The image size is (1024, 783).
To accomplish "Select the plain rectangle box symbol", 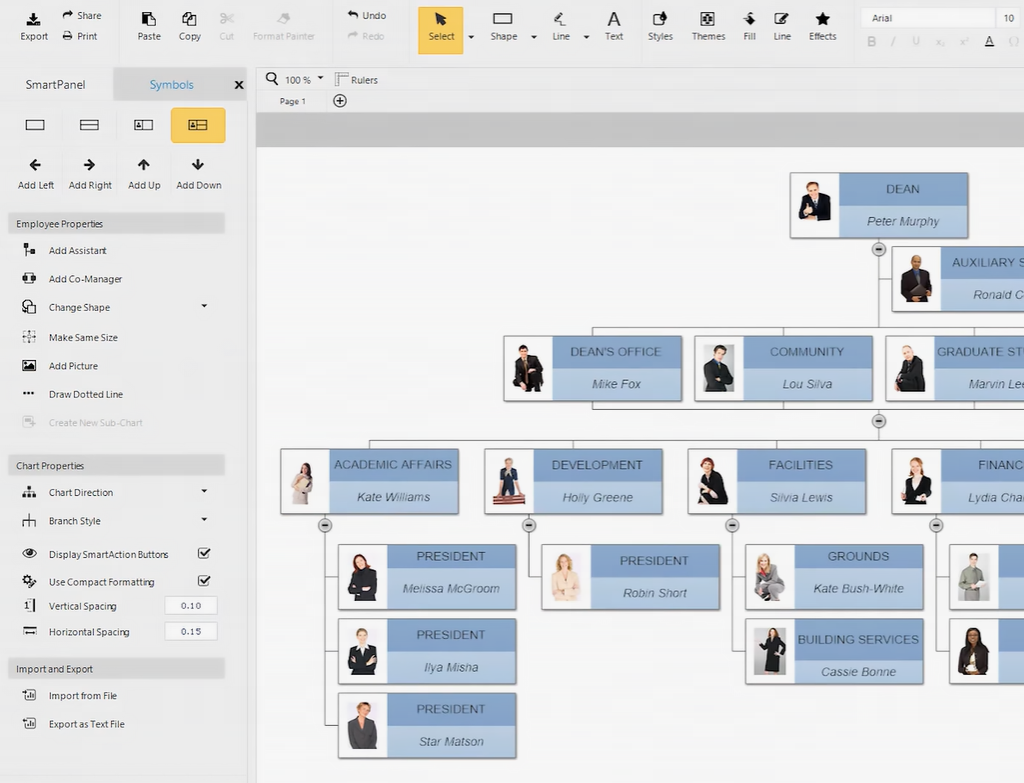I will coord(35,125).
